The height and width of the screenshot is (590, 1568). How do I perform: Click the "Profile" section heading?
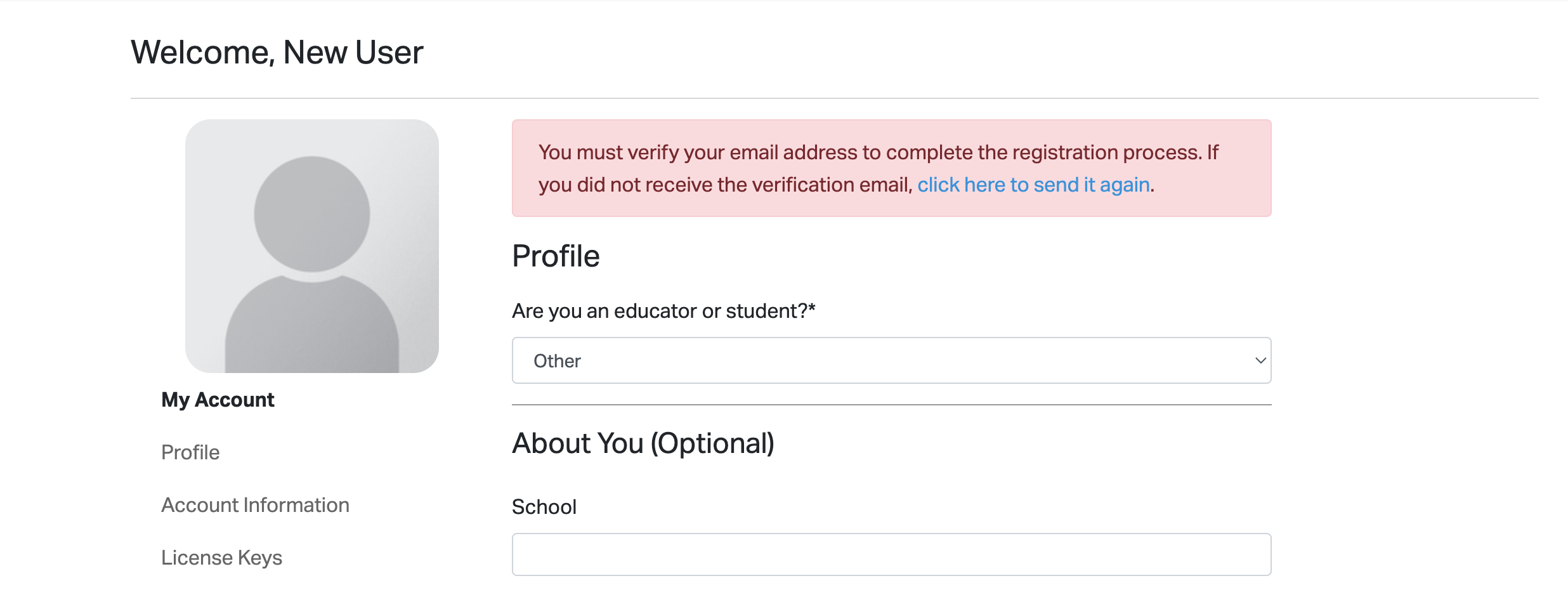tap(556, 256)
